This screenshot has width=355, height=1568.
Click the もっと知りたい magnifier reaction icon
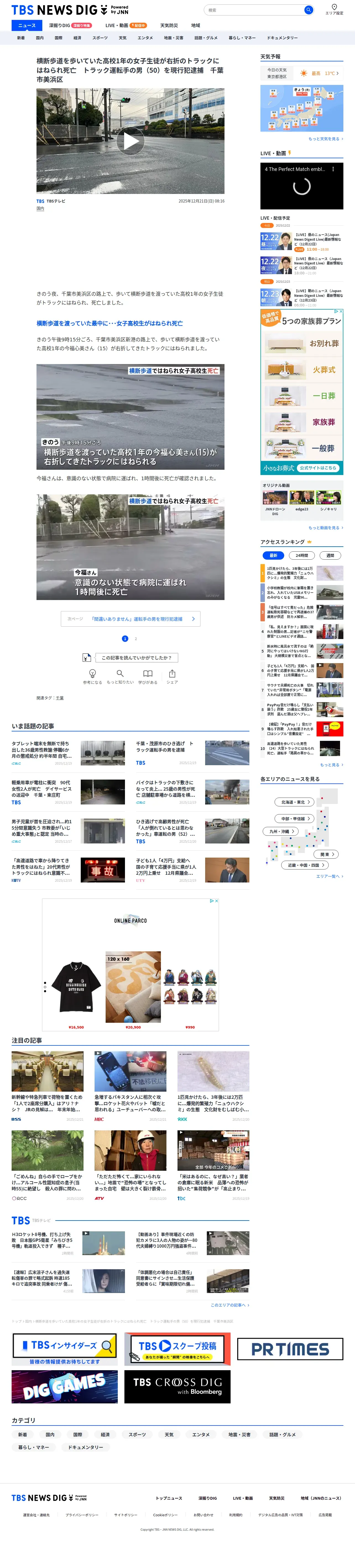coord(120,673)
